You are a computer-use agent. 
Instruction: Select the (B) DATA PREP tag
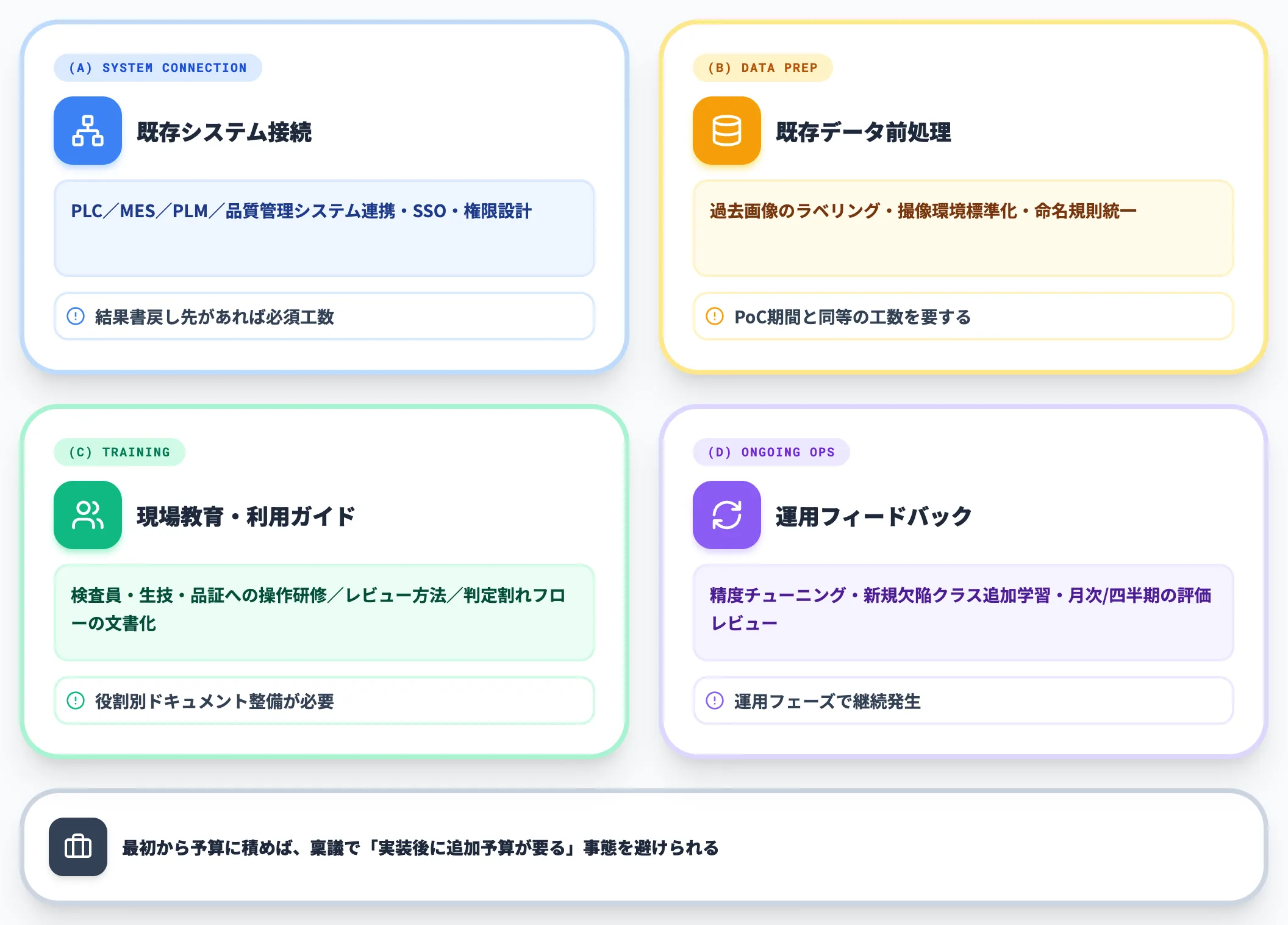tap(763, 68)
